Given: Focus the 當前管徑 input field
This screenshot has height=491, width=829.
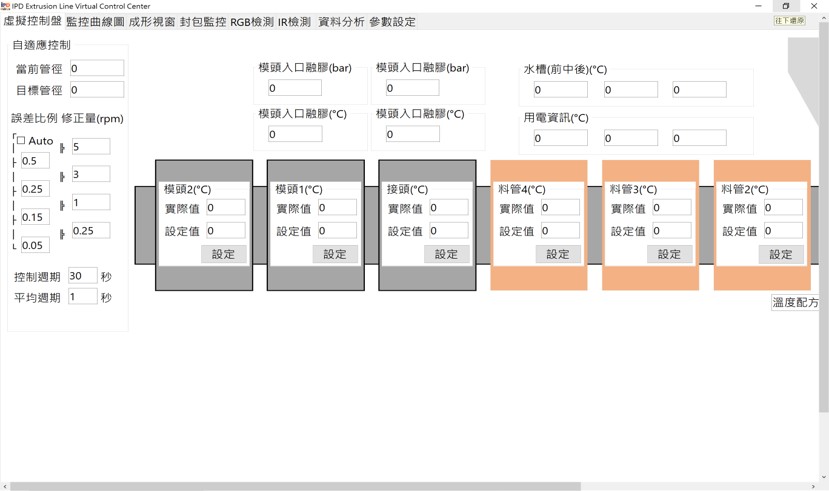Looking at the screenshot, I should coord(97,68).
